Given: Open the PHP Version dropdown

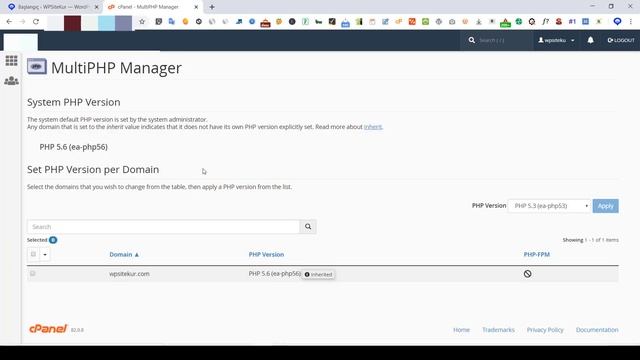Looking at the screenshot, I should 549,206.
